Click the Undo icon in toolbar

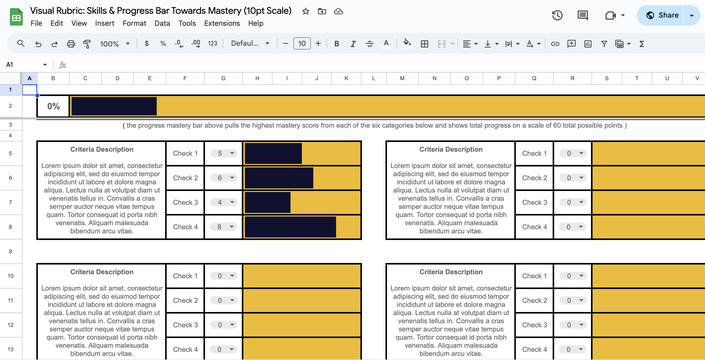tap(38, 44)
